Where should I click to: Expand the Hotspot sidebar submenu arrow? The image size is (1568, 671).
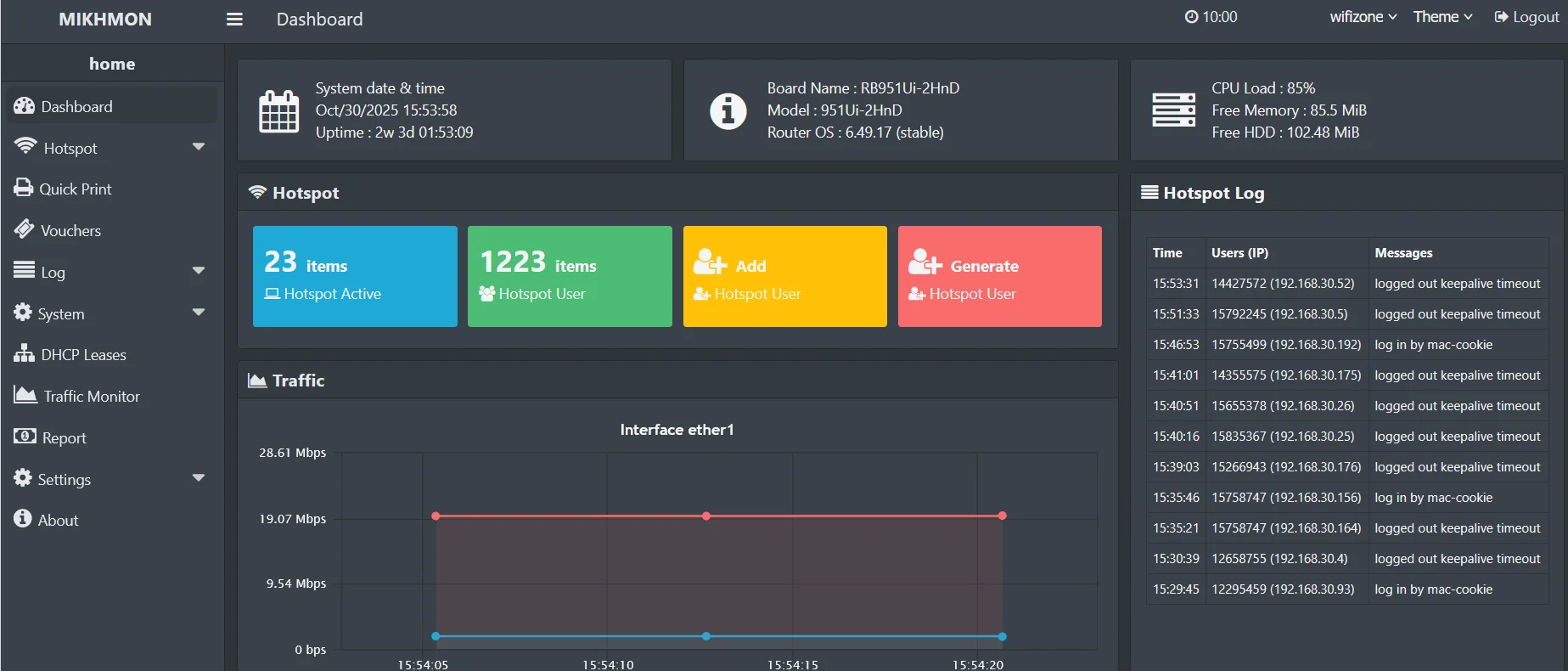click(199, 147)
